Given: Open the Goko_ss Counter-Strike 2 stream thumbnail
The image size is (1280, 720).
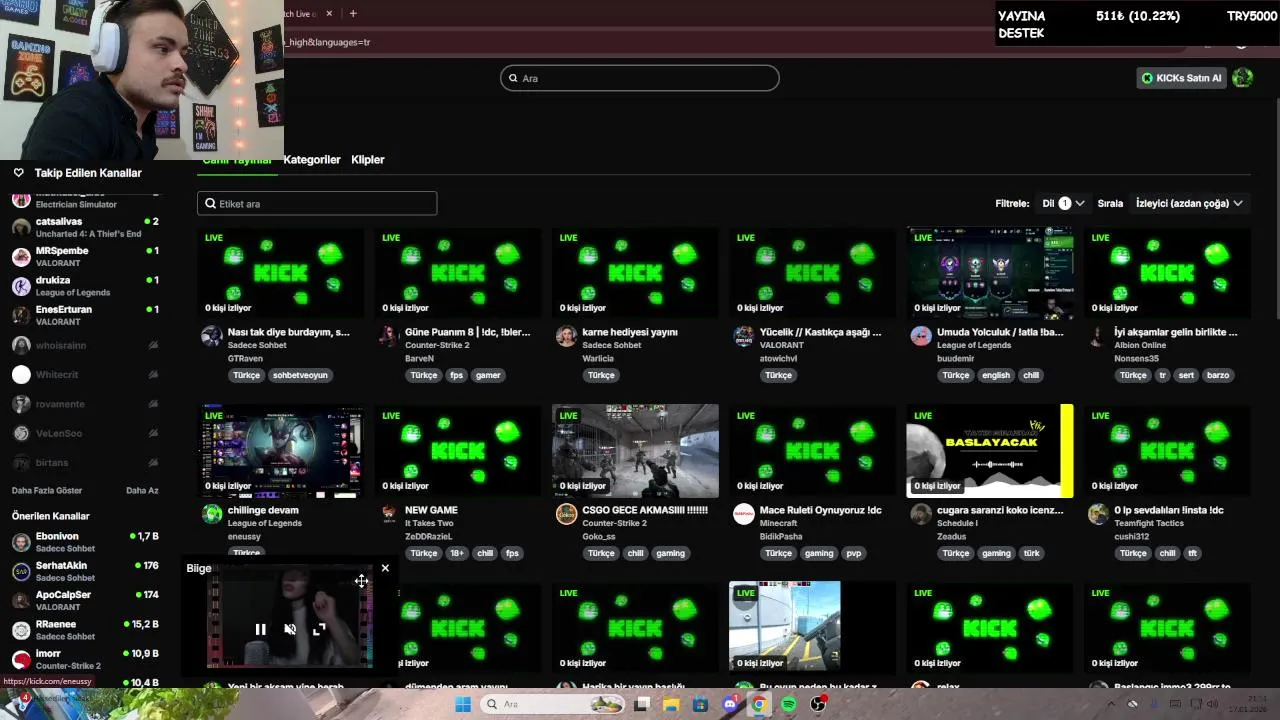Looking at the screenshot, I should 635,451.
